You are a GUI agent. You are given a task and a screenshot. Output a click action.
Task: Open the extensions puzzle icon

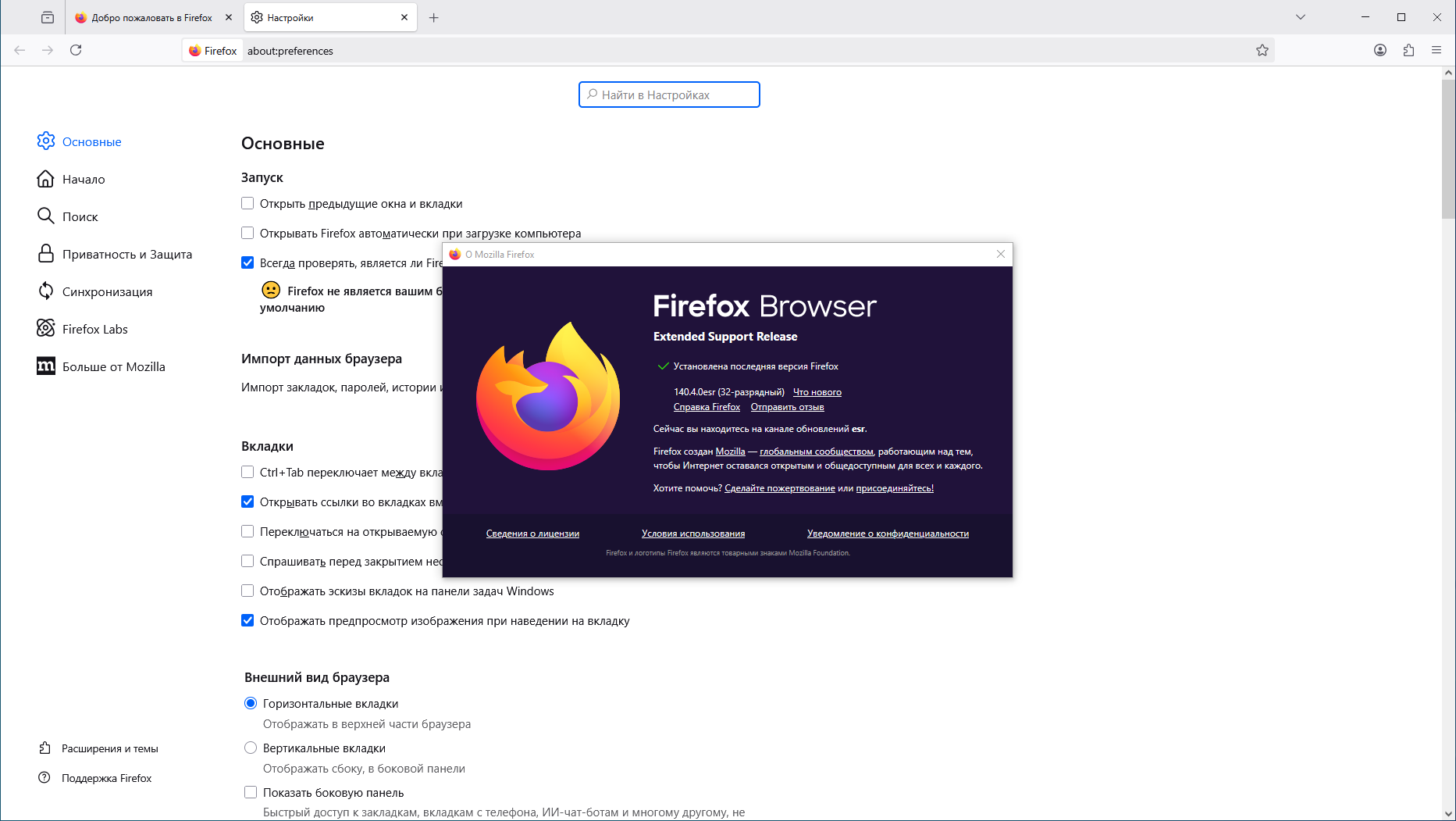pyautogui.click(x=1408, y=50)
